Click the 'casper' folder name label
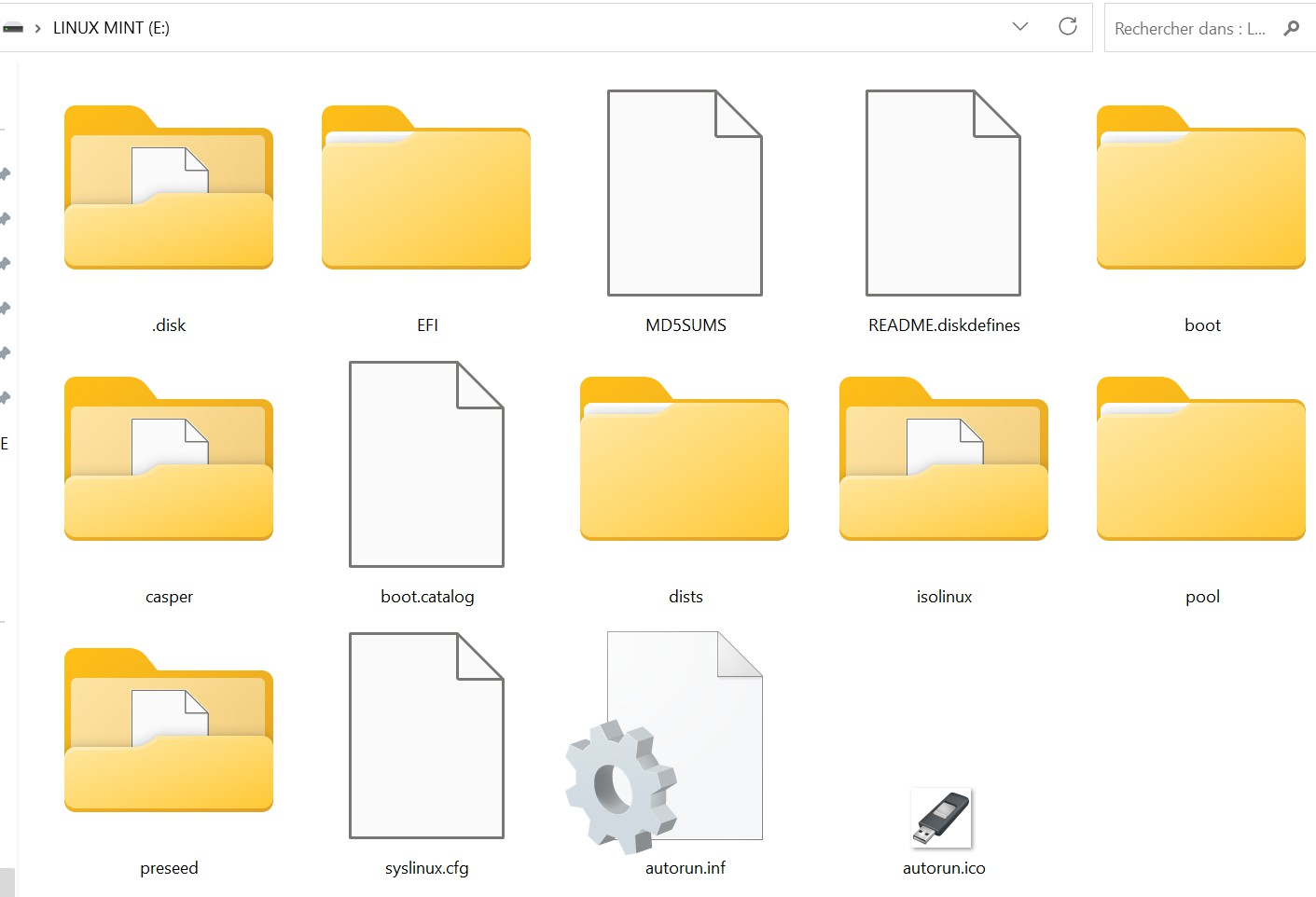The image size is (1316, 897). (169, 597)
